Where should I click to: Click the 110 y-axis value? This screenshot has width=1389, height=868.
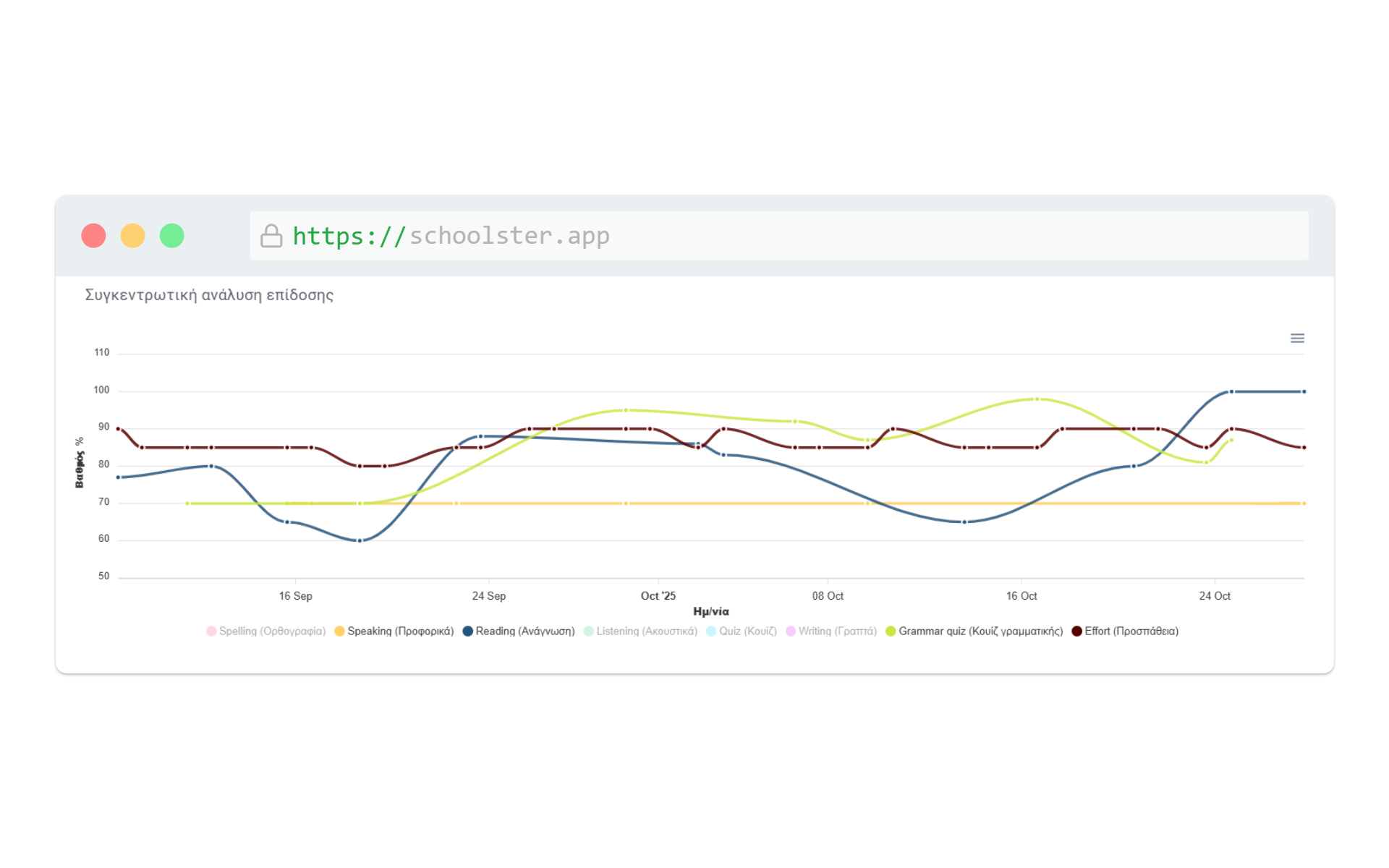pos(102,353)
